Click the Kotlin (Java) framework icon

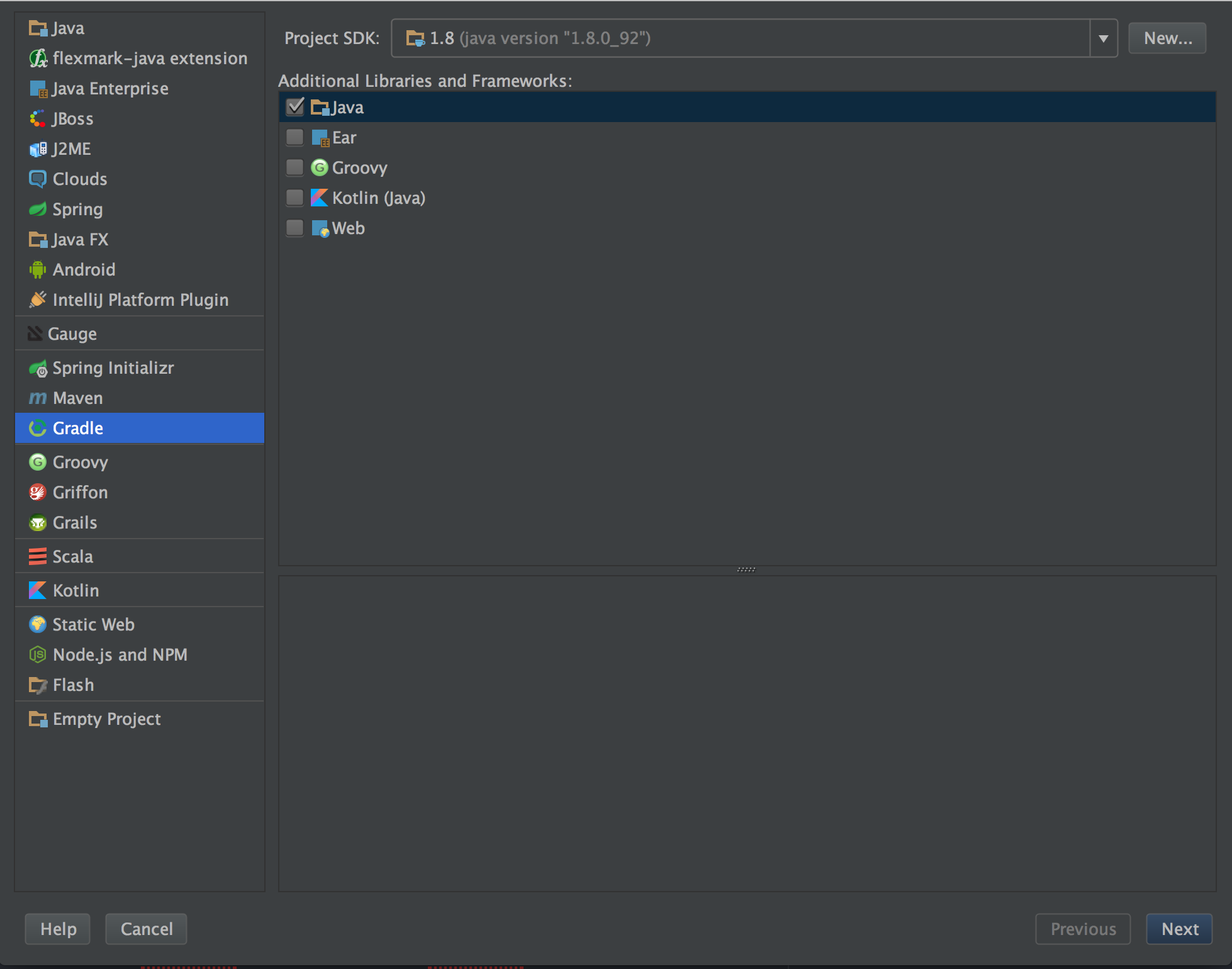pyautogui.click(x=320, y=198)
